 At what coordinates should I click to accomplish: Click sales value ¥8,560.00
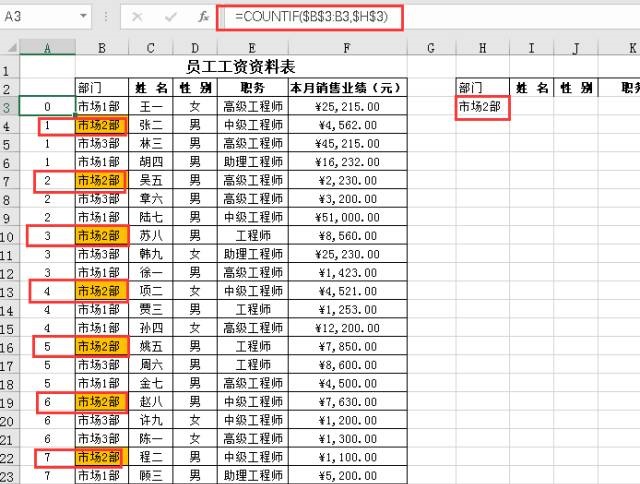click(347, 235)
